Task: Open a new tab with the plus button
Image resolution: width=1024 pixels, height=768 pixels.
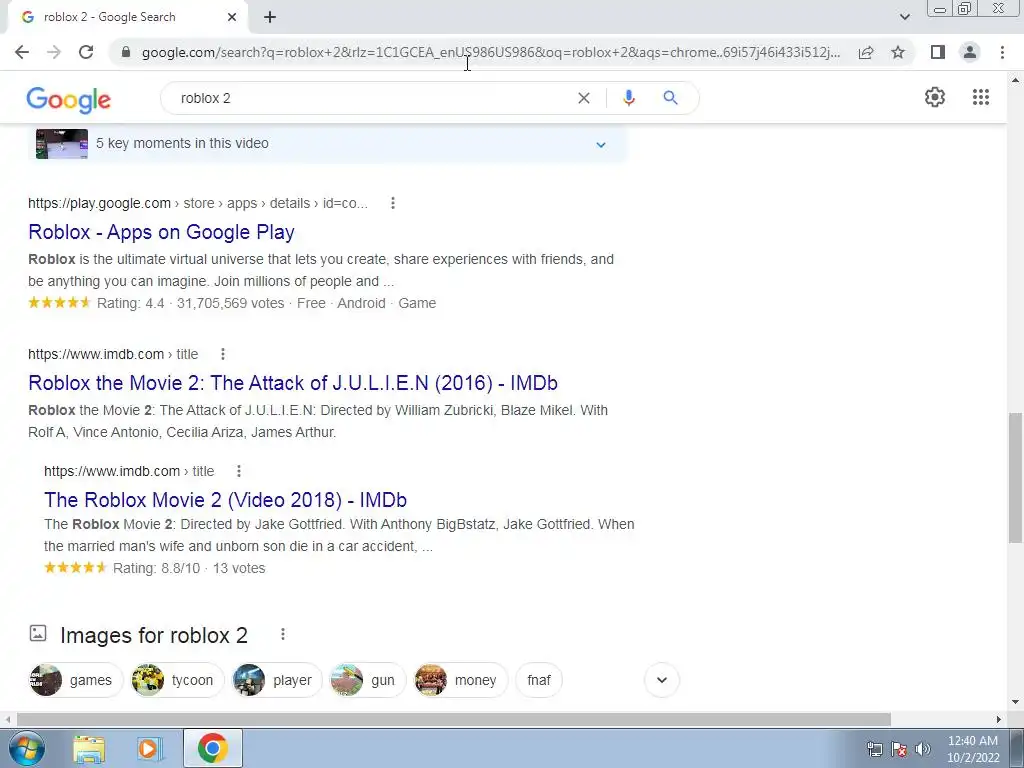Action: (270, 17)
